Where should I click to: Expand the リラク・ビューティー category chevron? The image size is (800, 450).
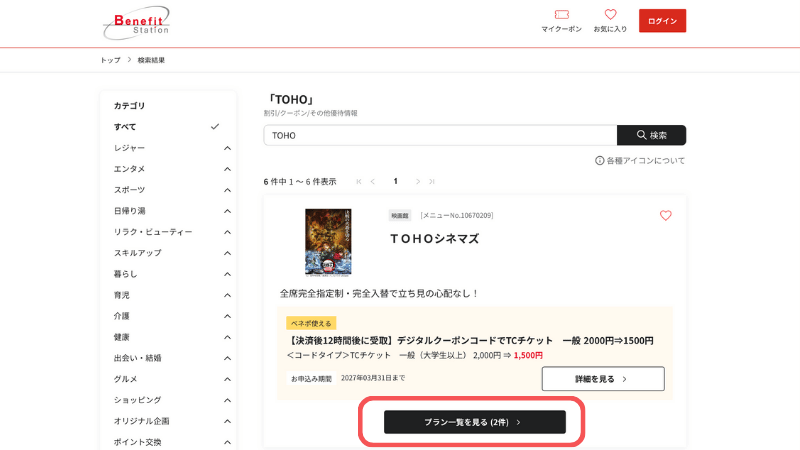(228, 232)
